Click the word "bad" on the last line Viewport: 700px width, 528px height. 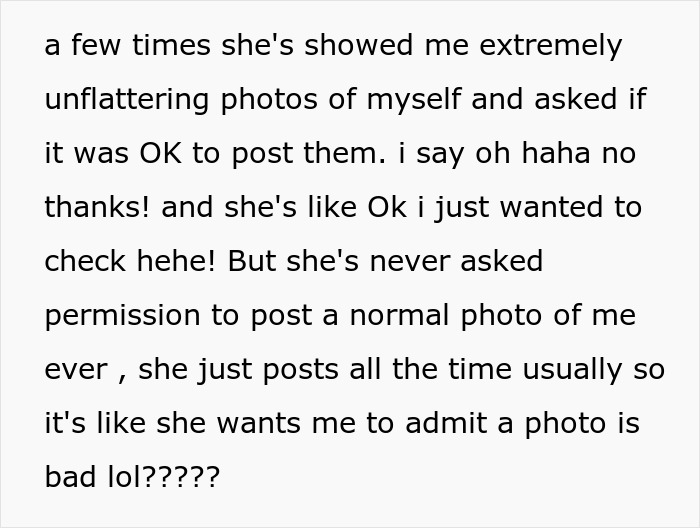67,478
